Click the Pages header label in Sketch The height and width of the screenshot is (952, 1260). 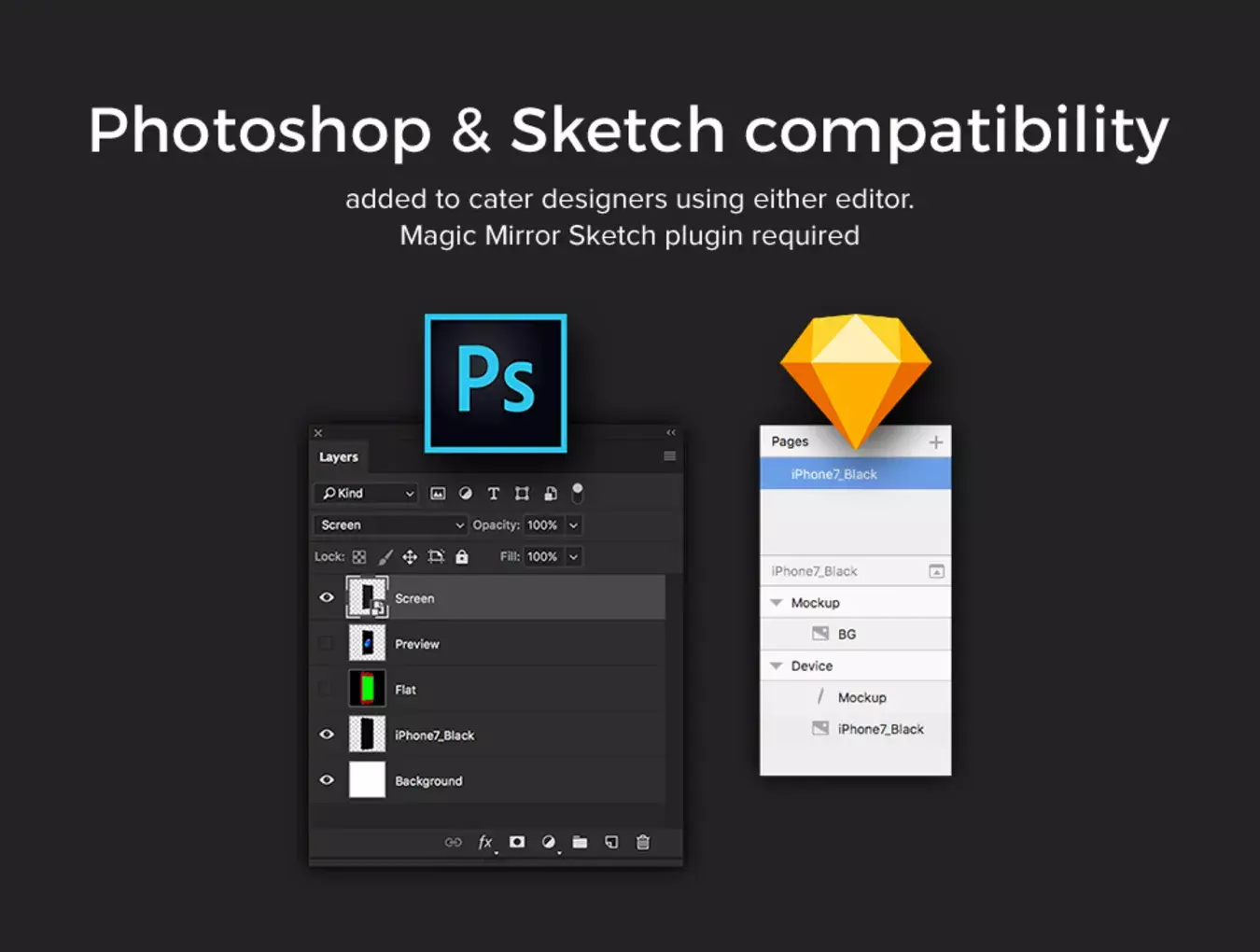click(790, 442)
